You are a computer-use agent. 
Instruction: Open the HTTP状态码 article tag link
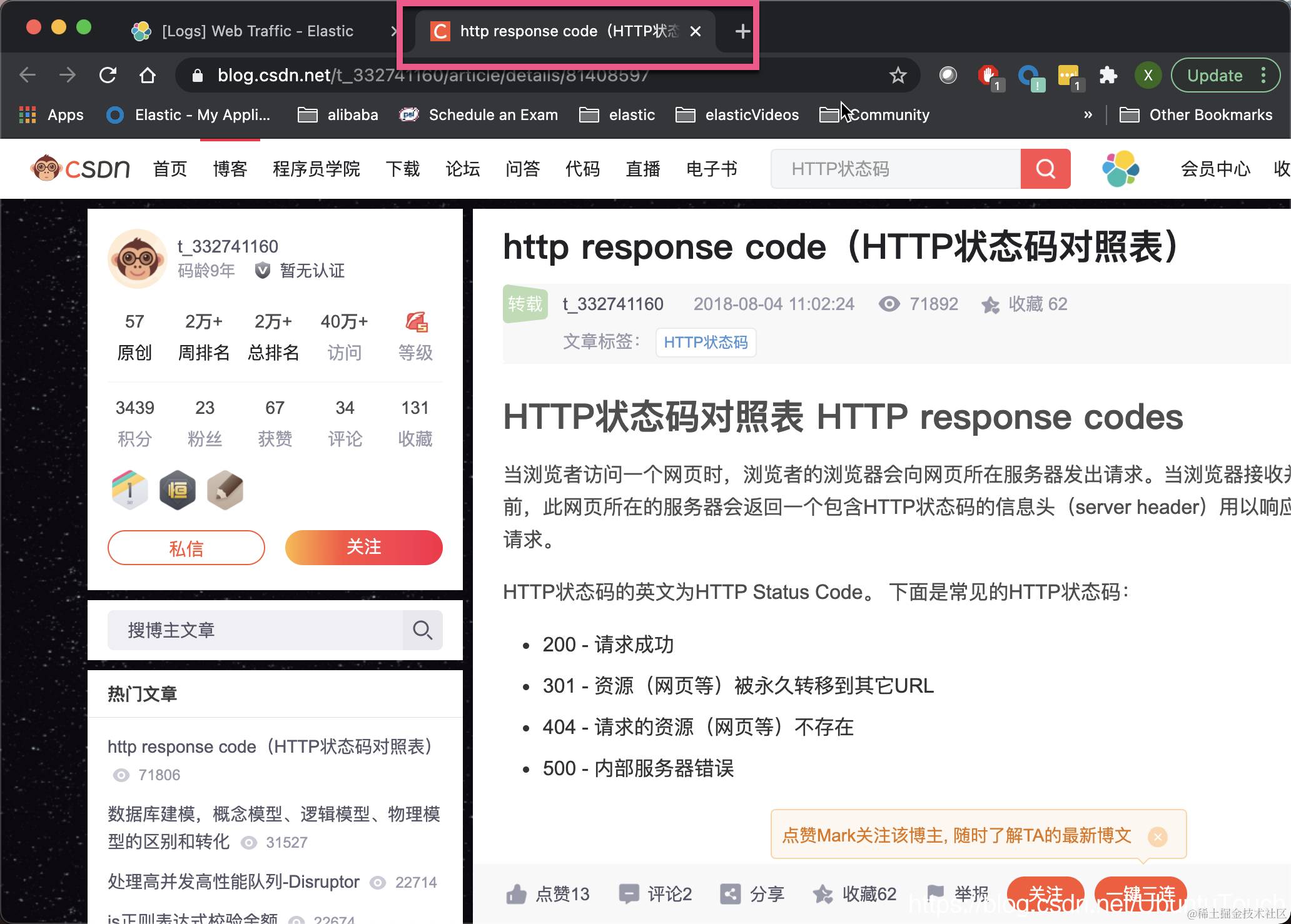pos(706,342)
